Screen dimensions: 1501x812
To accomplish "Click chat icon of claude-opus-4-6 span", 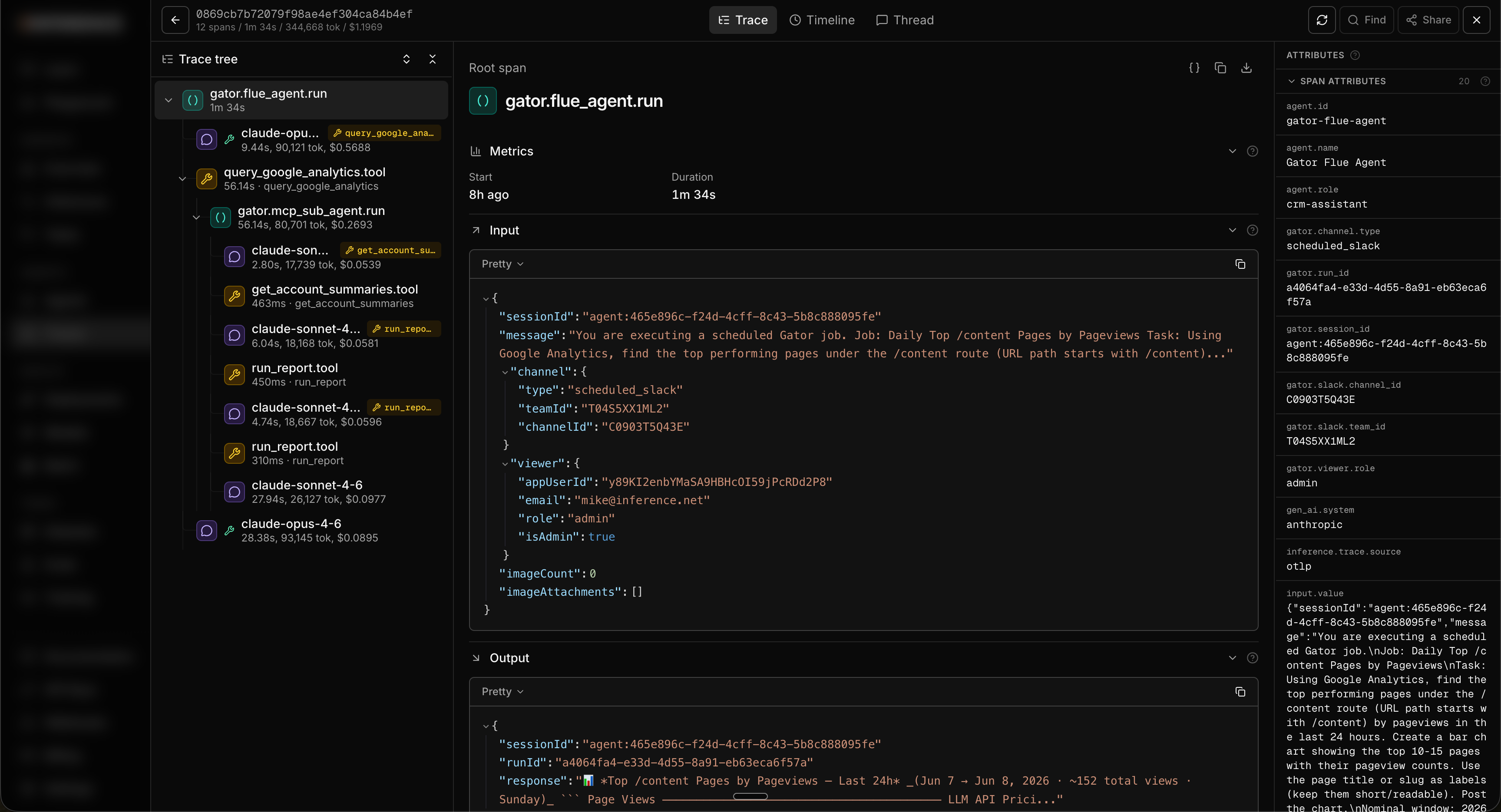I will pos(206,530).
